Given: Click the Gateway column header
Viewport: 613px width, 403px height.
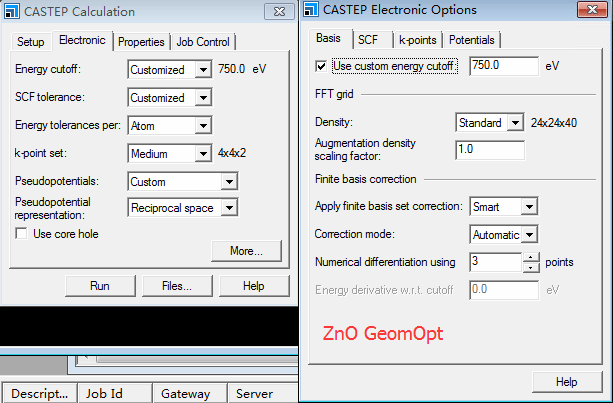Looking at the screenshot, I should (x=190, y=393).
